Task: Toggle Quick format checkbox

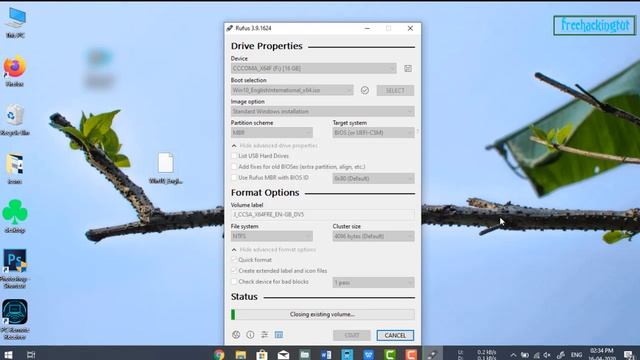Action: [x=234, y=260]
